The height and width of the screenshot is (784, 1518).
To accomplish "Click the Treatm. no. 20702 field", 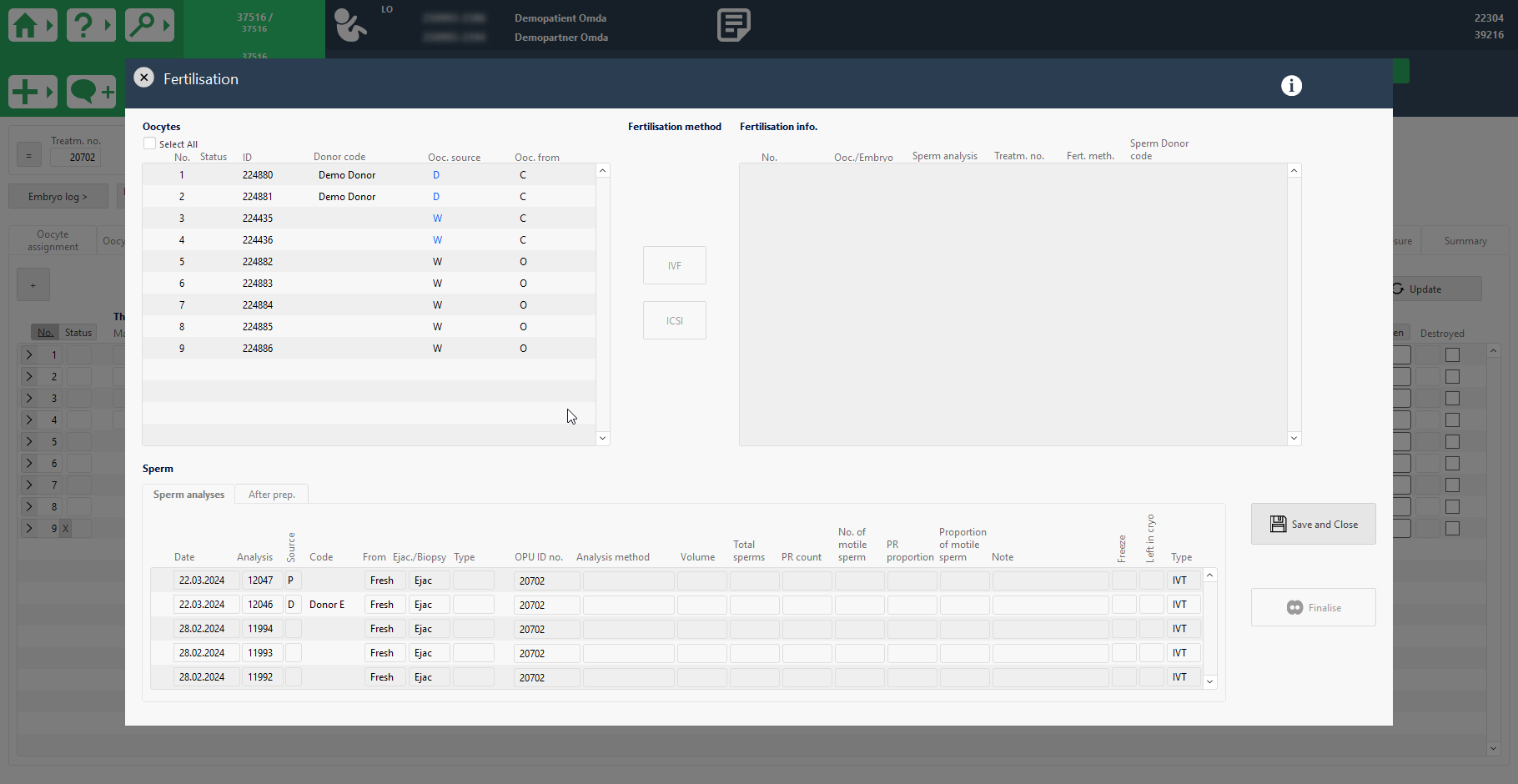I will pos(75,157).
